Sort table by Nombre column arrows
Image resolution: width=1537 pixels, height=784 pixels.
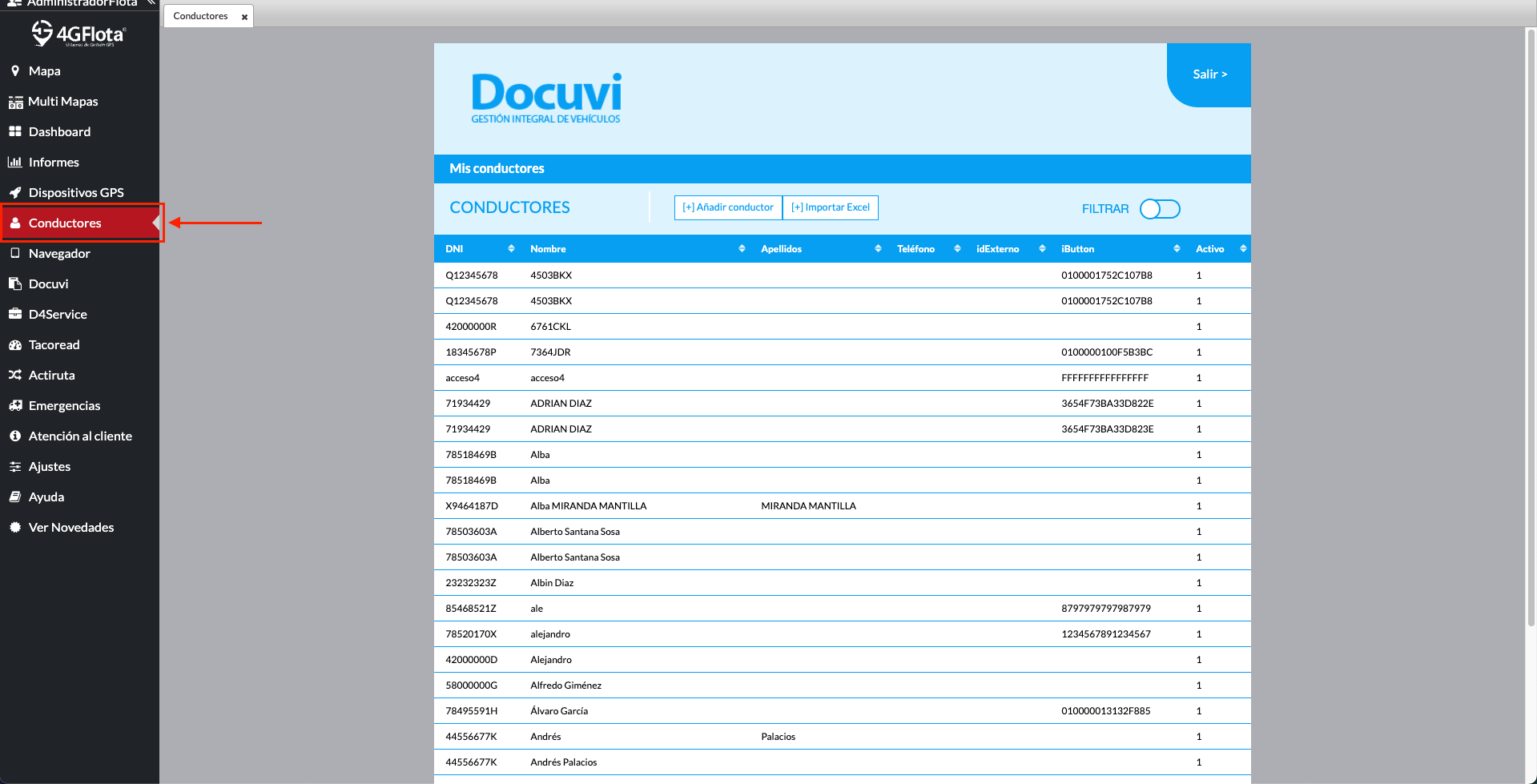pos(742,249)
